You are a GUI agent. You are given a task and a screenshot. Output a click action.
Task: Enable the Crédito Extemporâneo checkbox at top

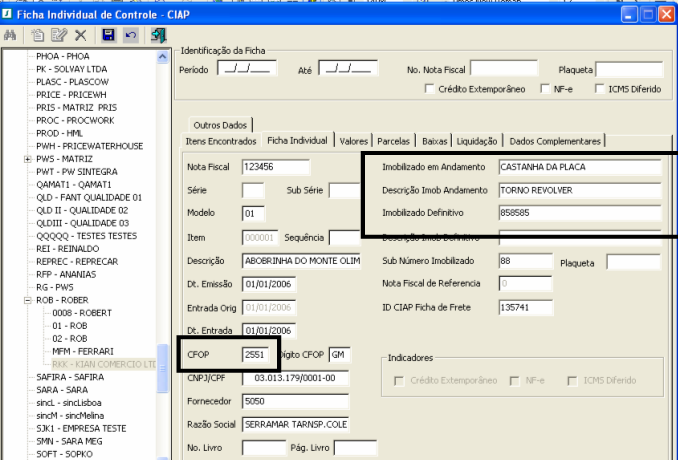click(x=430, y=89)
